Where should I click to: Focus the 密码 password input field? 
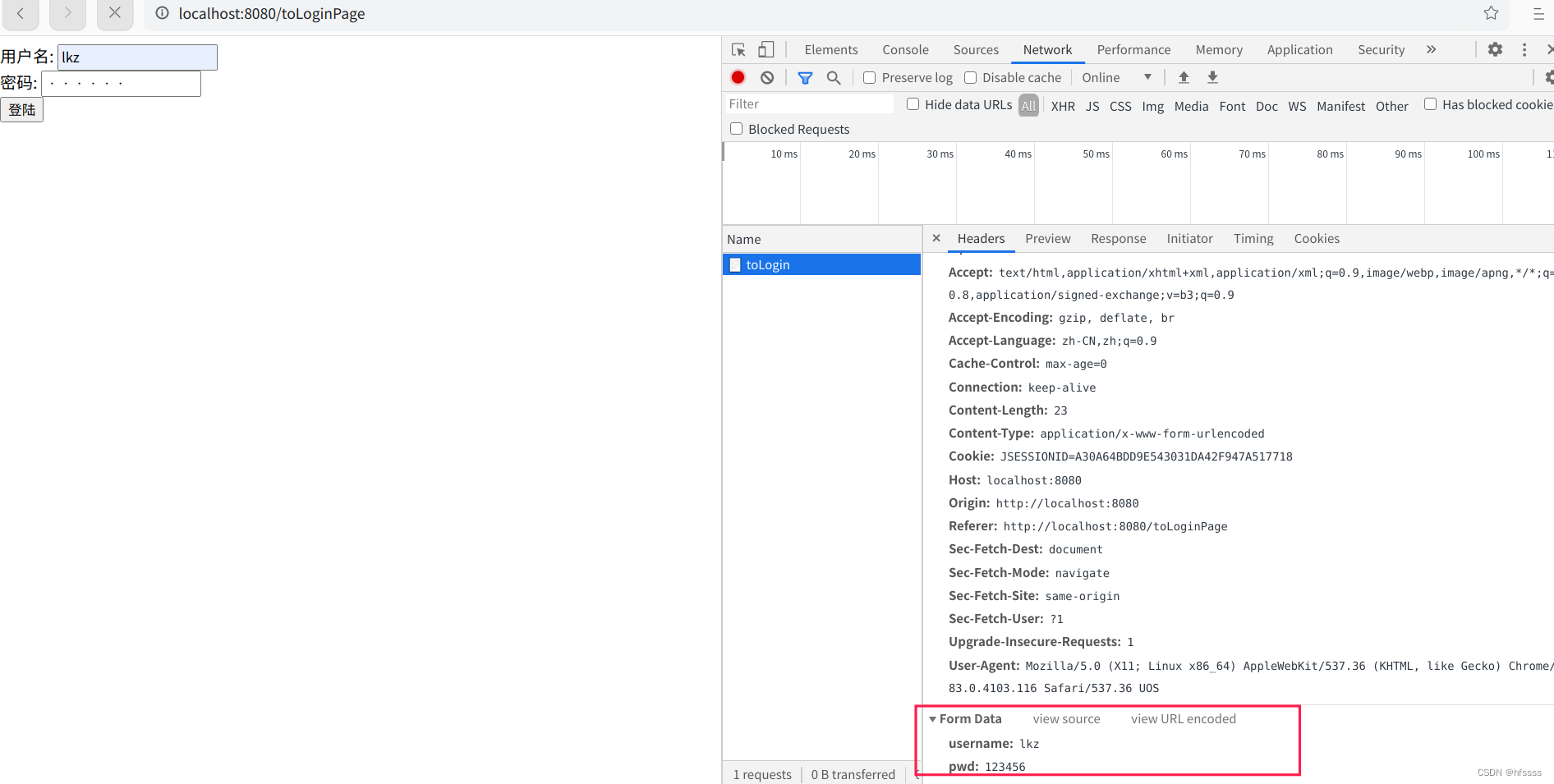(121, 84)
